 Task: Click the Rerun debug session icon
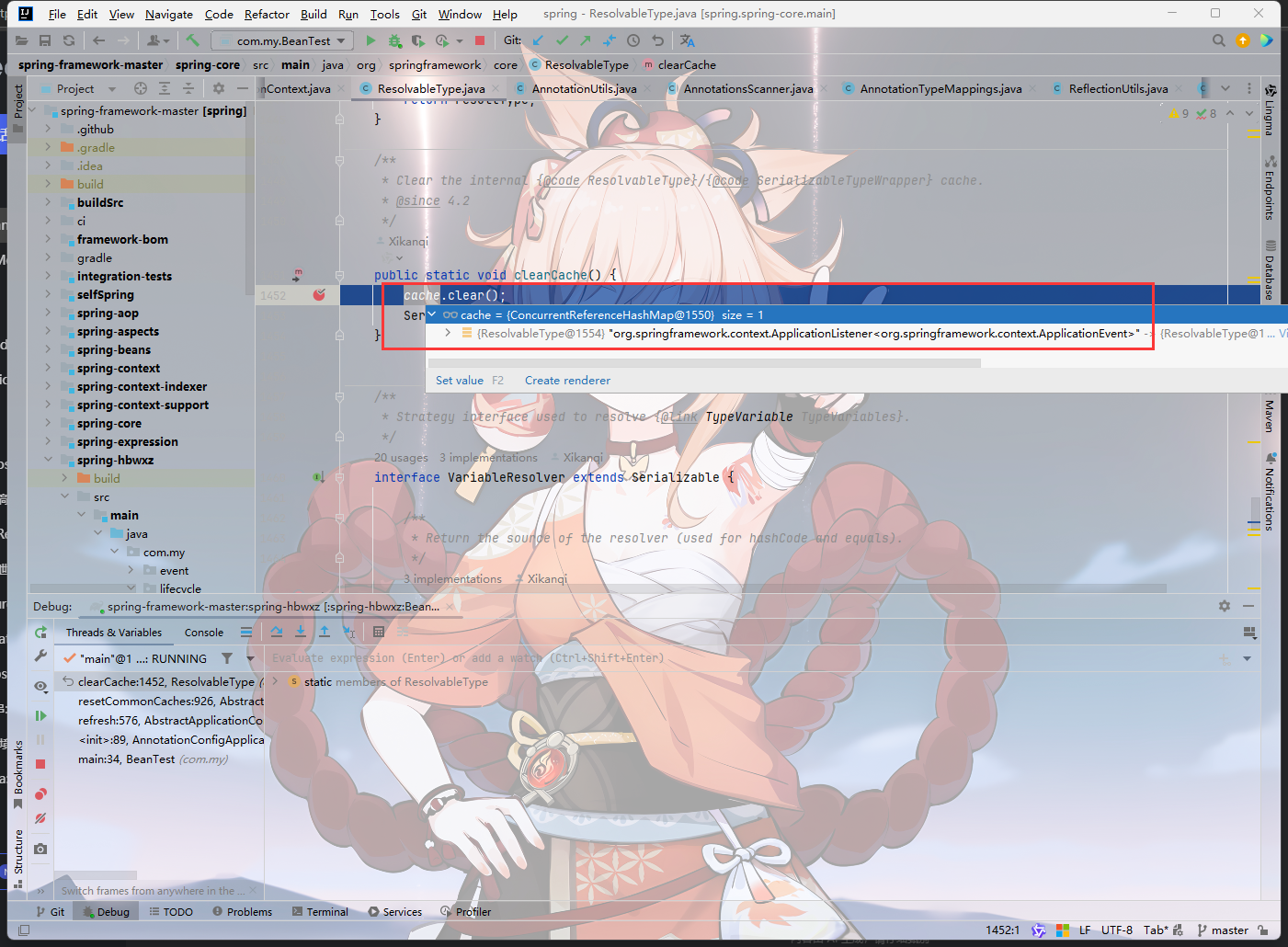tap(40, 633)
